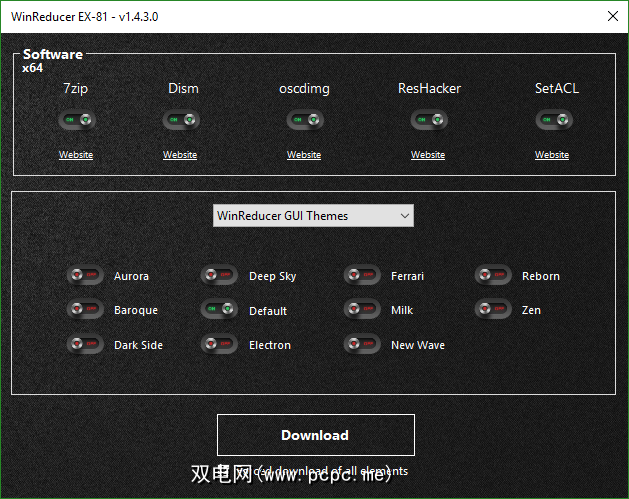
Task: Enable the Electron theme switch
Action: 219,344
